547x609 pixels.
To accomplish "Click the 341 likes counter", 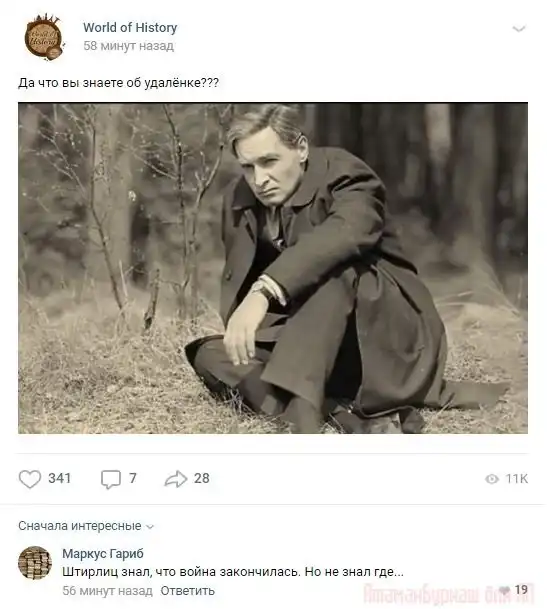I will tap(60, 478).
